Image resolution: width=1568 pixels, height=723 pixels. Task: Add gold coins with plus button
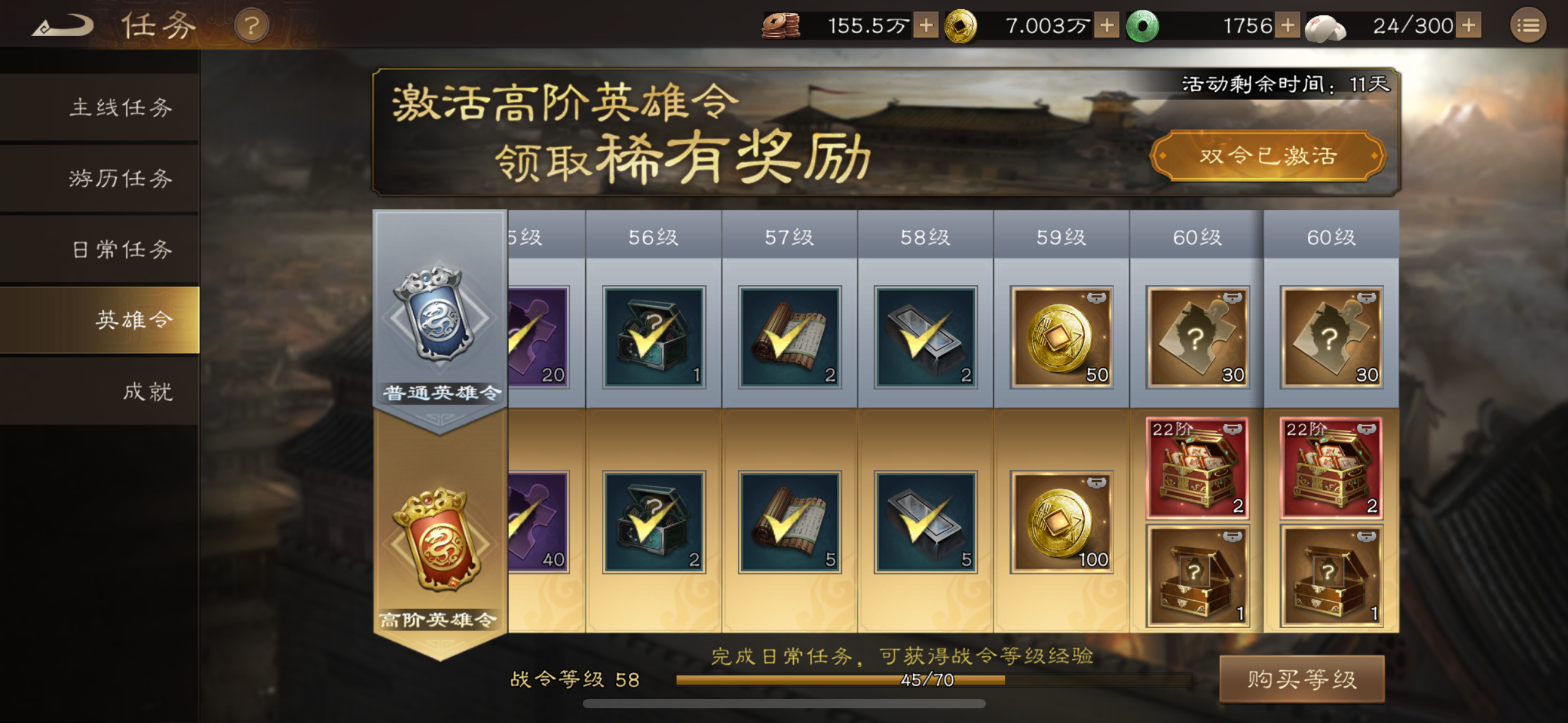[1107, 26]
